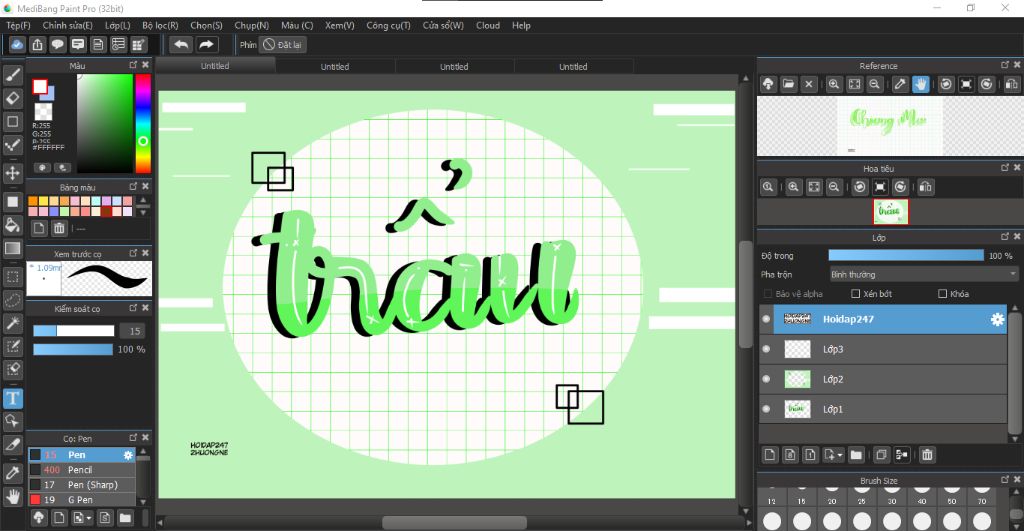The image size is (1024, 531).
Task: Open a file in the Reference panel
Action: point(788,84)
